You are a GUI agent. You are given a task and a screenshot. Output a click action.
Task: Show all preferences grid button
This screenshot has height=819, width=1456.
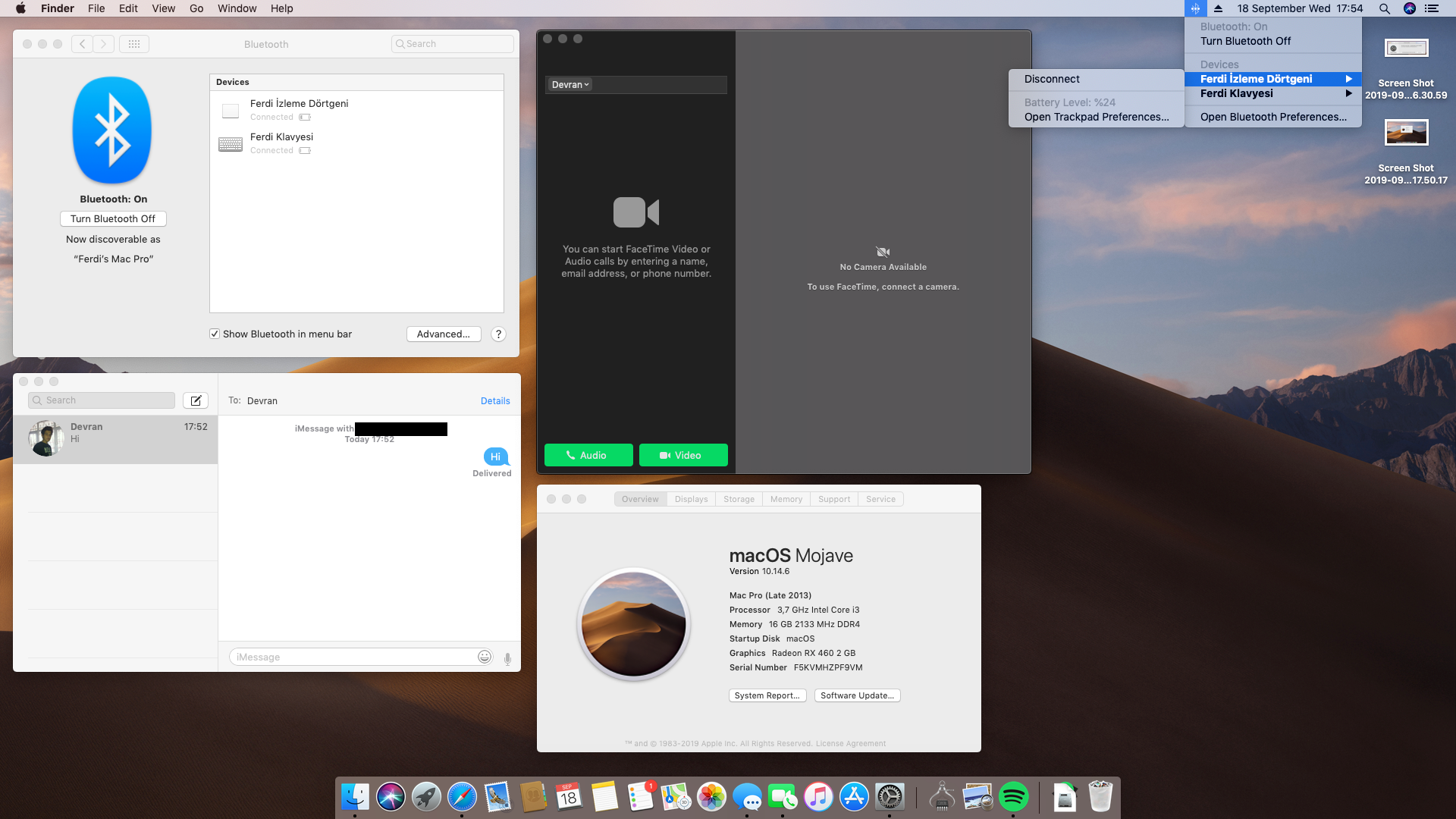(x=134, y=44)
